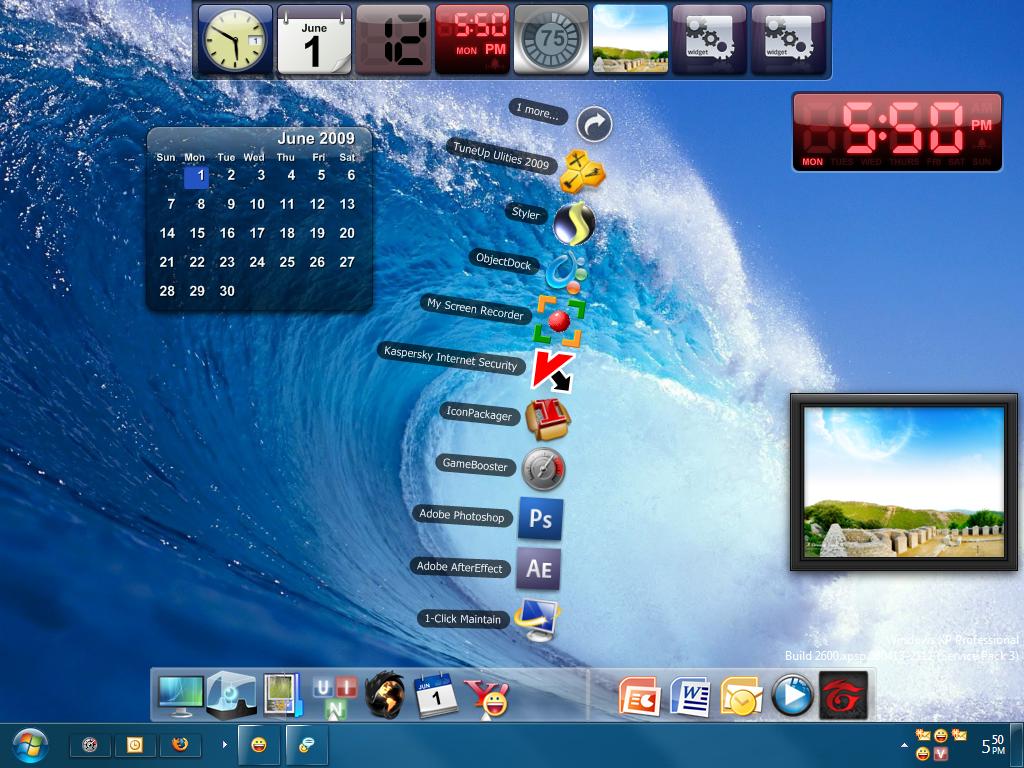Launch the GameBooster gauge icon
This screenshot has height=768, width=1024.
pyautogui.click(x=543, y=469)
